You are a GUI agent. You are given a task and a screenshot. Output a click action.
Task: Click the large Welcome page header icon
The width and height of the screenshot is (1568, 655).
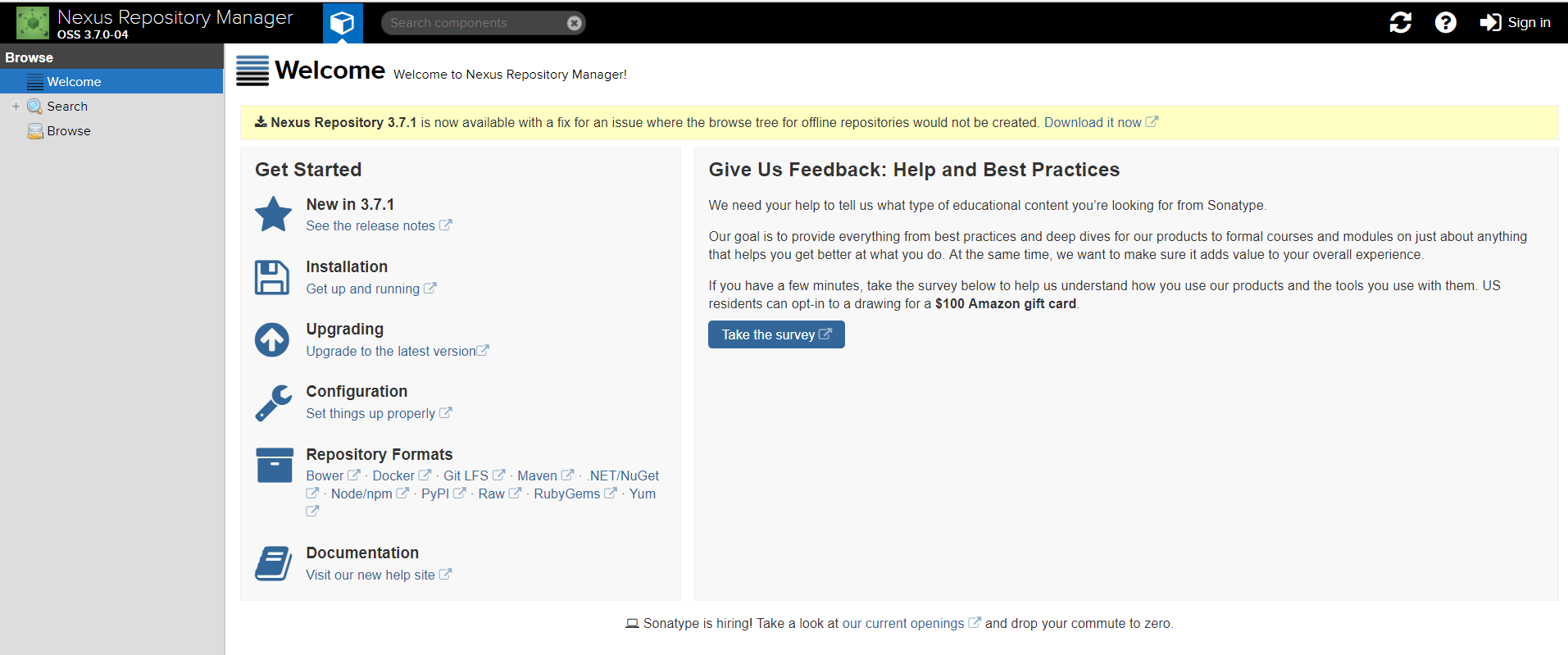click(252, 71)
